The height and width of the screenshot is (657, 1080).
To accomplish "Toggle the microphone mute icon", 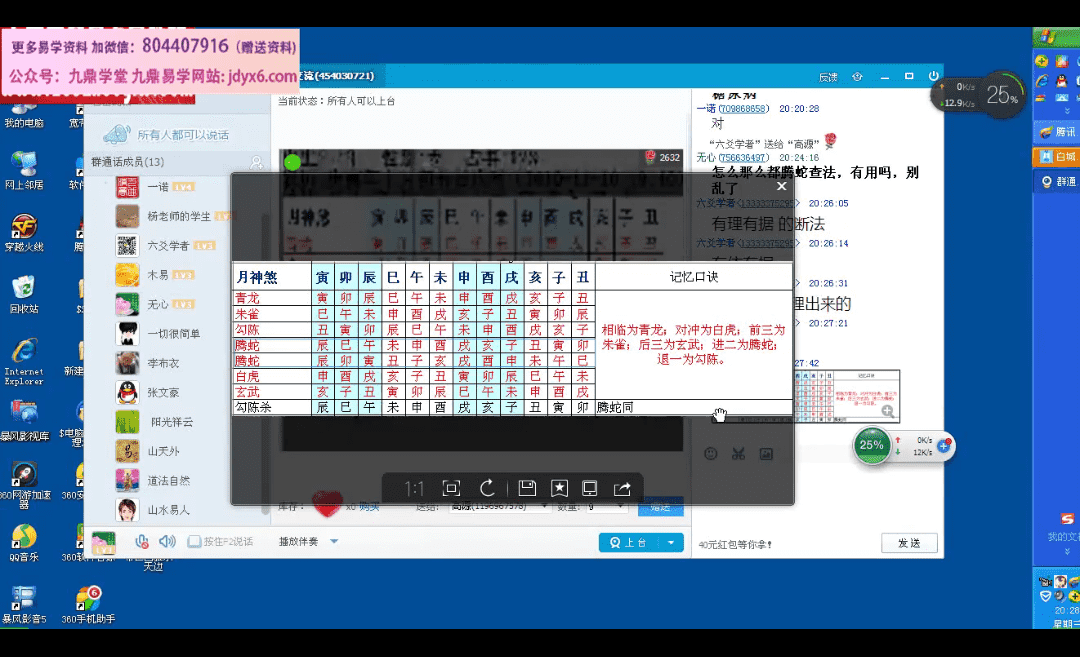I will tap(142, 541).
